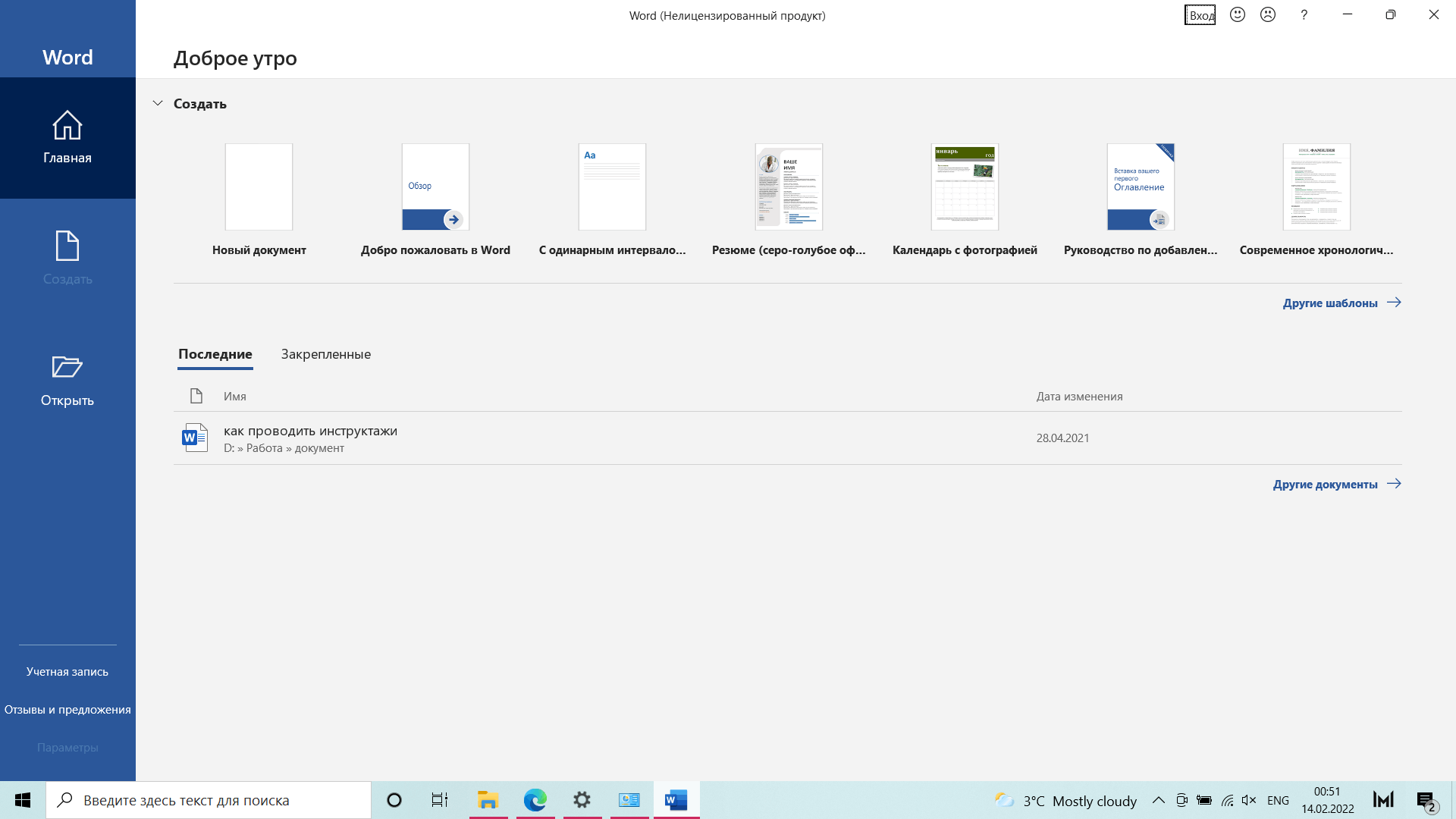Send a smile feedback with the happy face icon
The height and width of the screenshot is (819, 1456).
tap(1238, 14)
